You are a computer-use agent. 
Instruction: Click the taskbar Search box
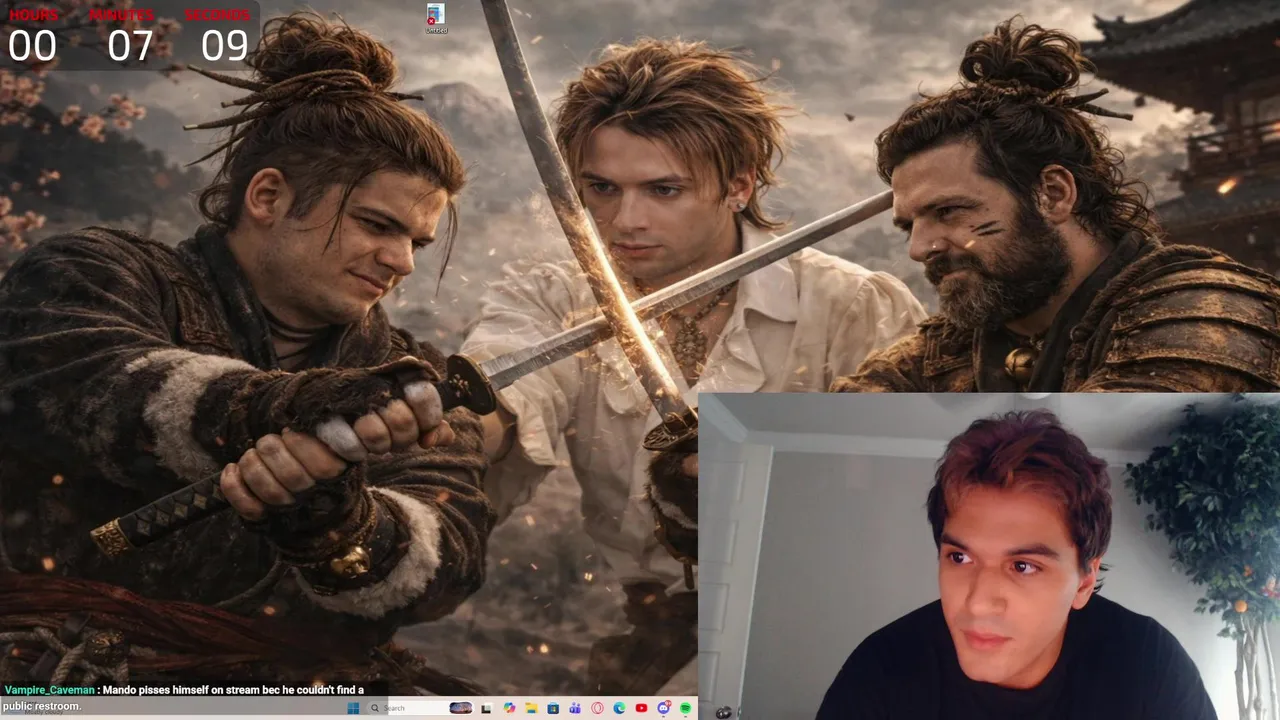point(420,708)
